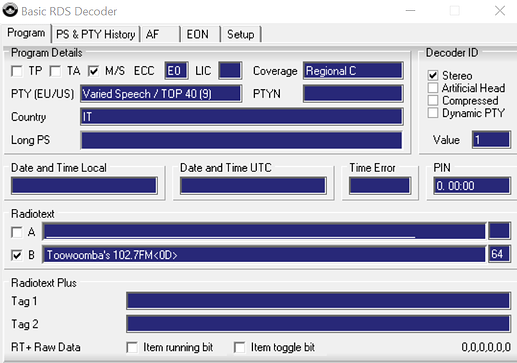Viewport: 517px width, 363px height.
Task: Uncheck the Stereo checkbox
Action: click(433, 75)
